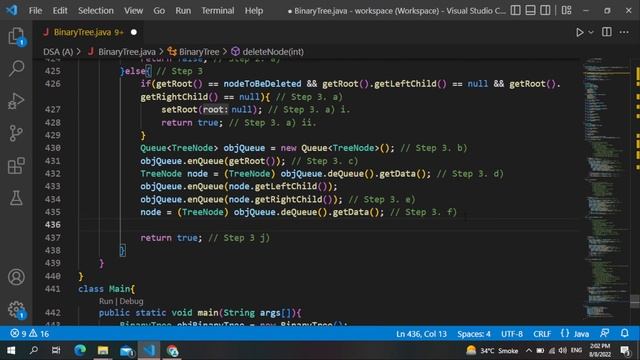
Task: Click the vertical editor scrollbar thumb
Action: 635,302
